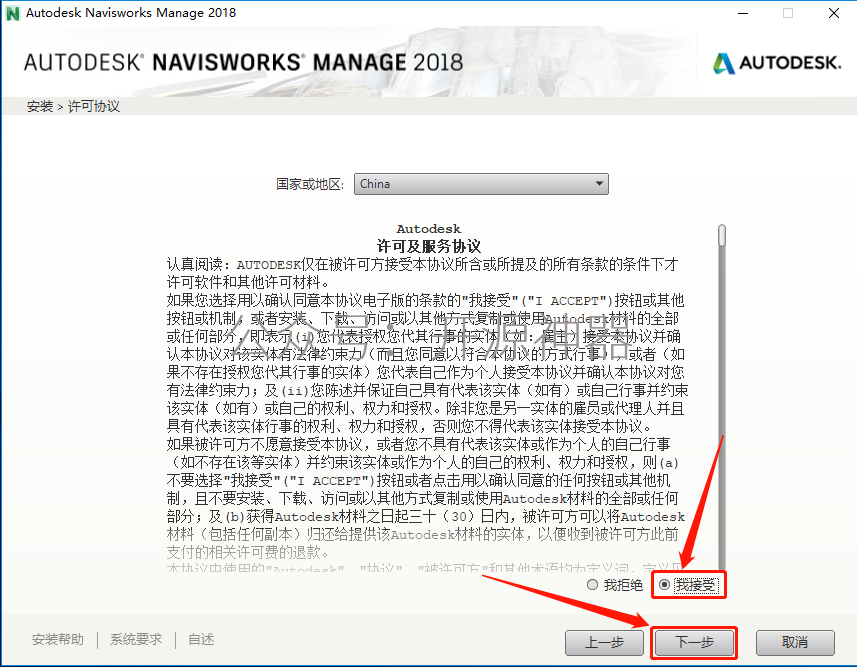This screenshot has height=667, width=857.
Task: Click the license agreement scrollbar thumb
Action: 722,235
